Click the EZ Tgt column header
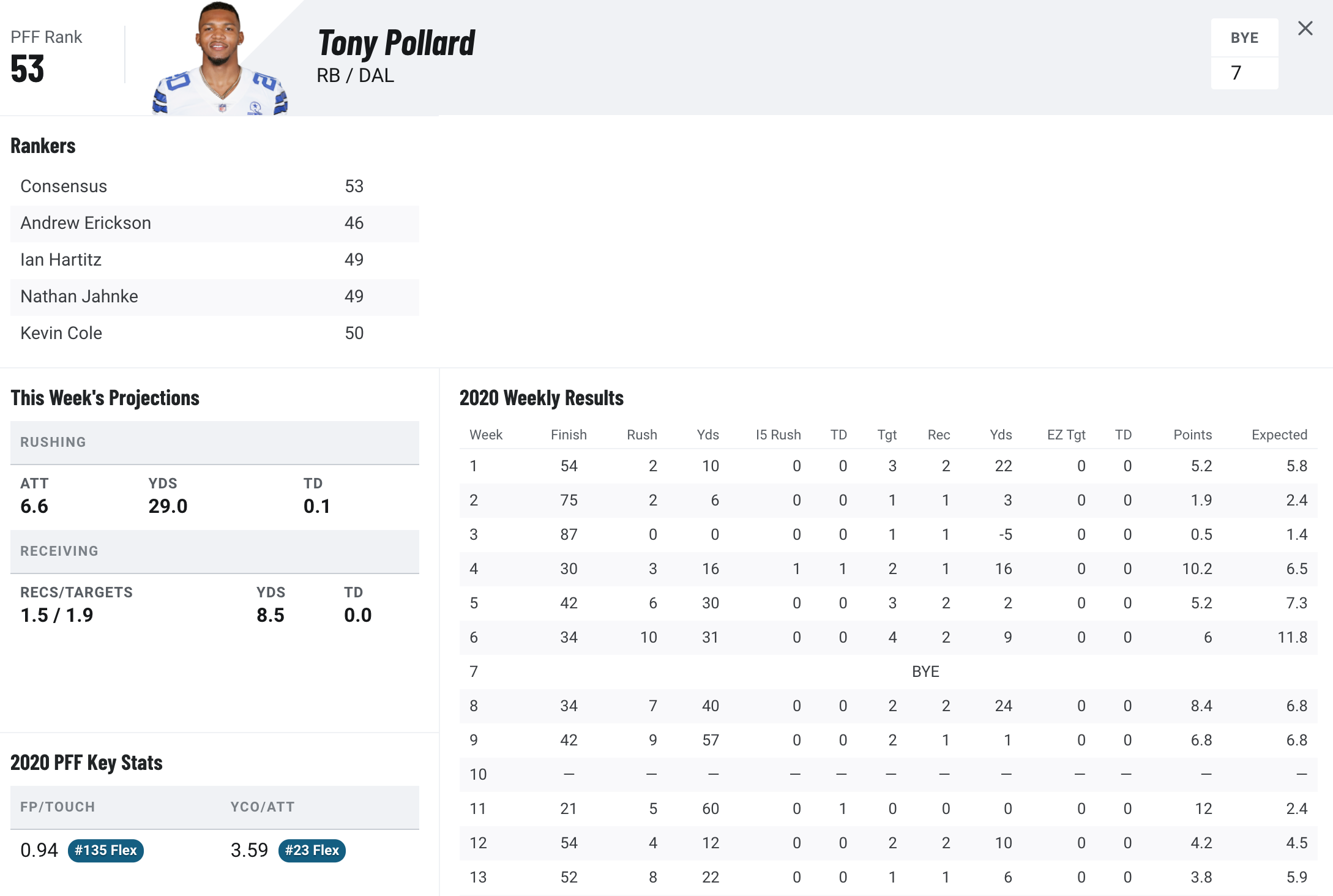Image resolution: width=1333 pixels, height=896 pixels. click(1066, 435)
